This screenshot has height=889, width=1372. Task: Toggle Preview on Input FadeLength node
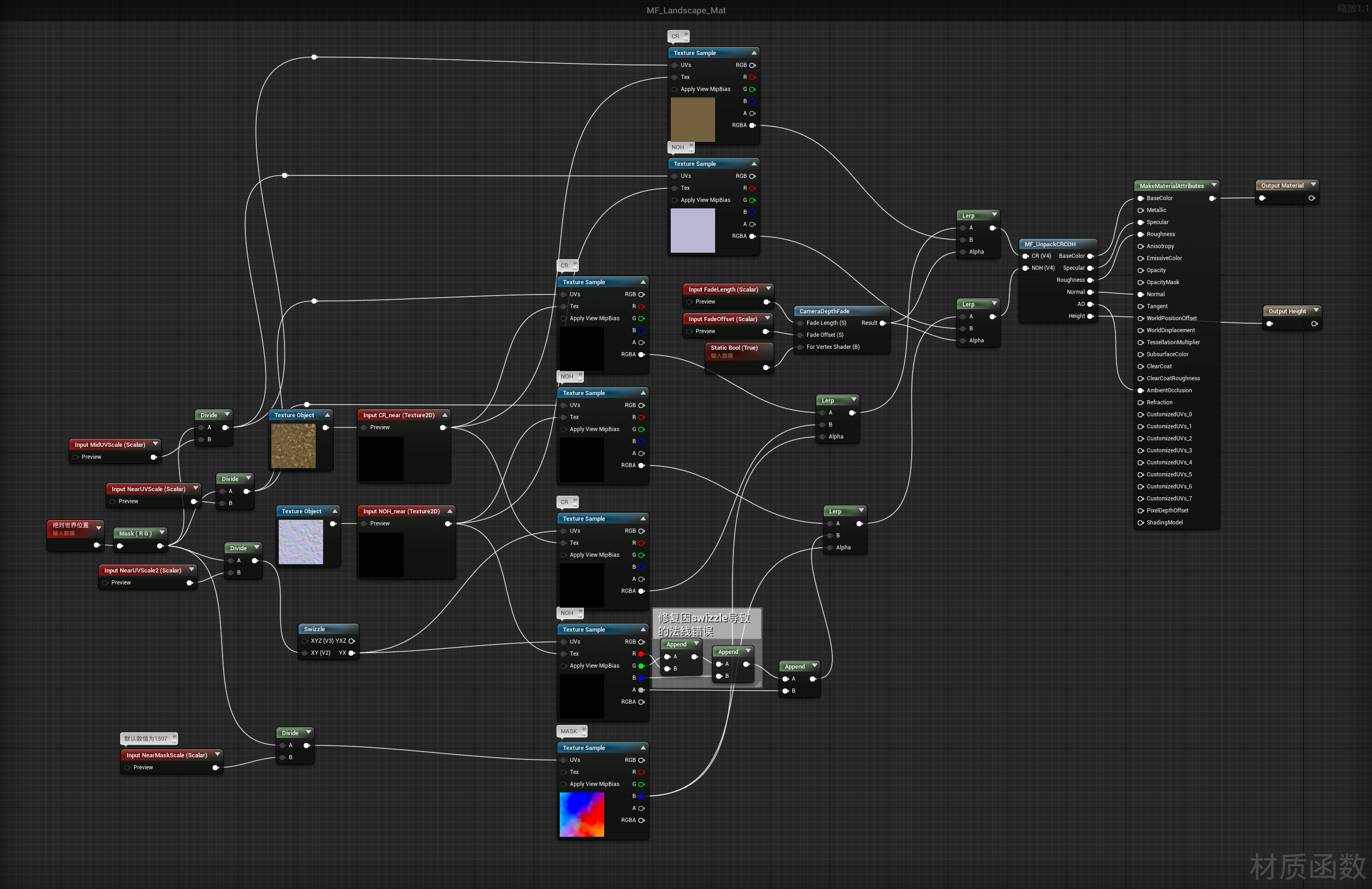(x=689, y=302)
